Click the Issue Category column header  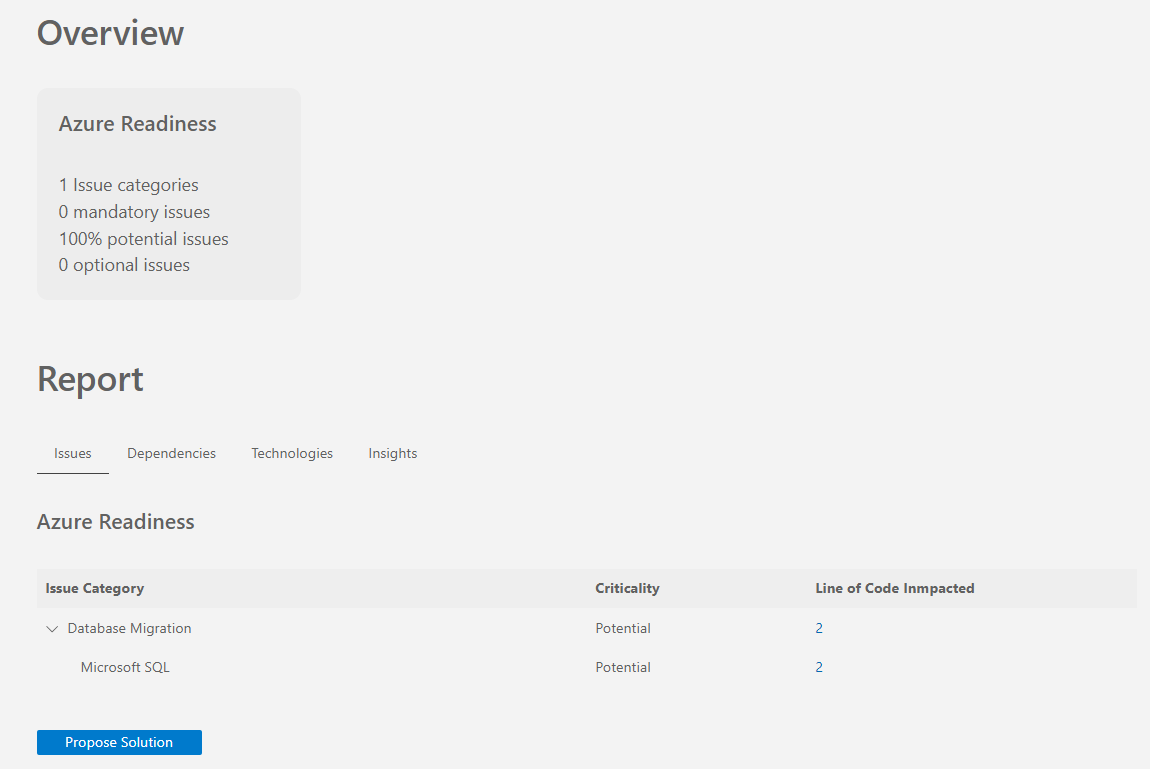[x=95, y=588]
